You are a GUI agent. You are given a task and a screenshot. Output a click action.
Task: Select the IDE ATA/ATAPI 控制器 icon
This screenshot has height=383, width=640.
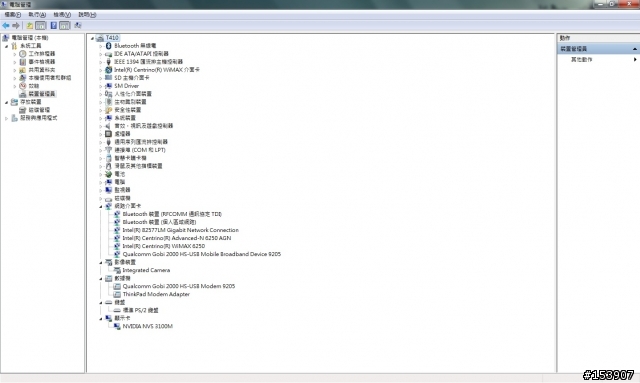tap(109, 54)
